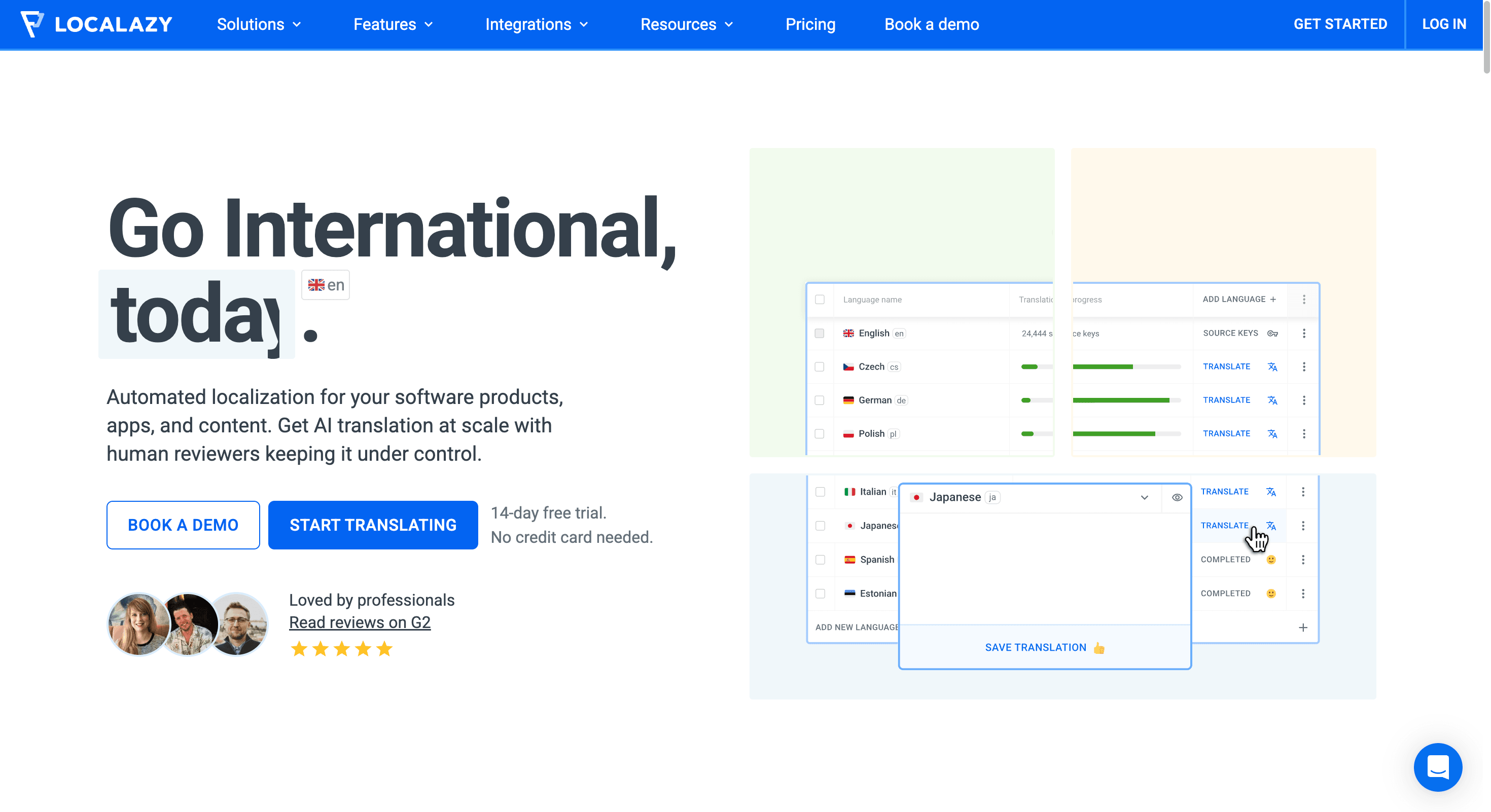1491x812 pixels.
Task: Open three-dot menu for Estonian row
Action: (x=1303, y=594)
